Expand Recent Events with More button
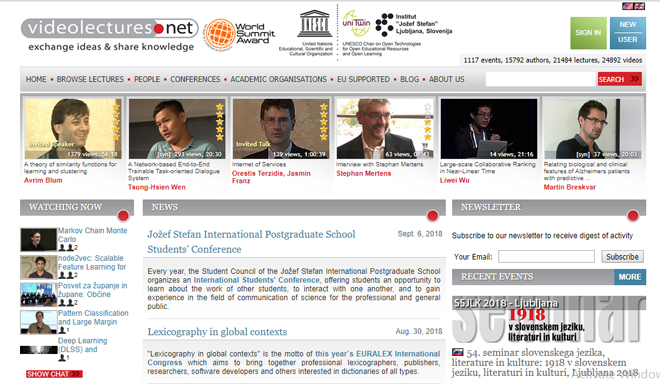Viewport: 660px width, 384px height. coord(630,277)
